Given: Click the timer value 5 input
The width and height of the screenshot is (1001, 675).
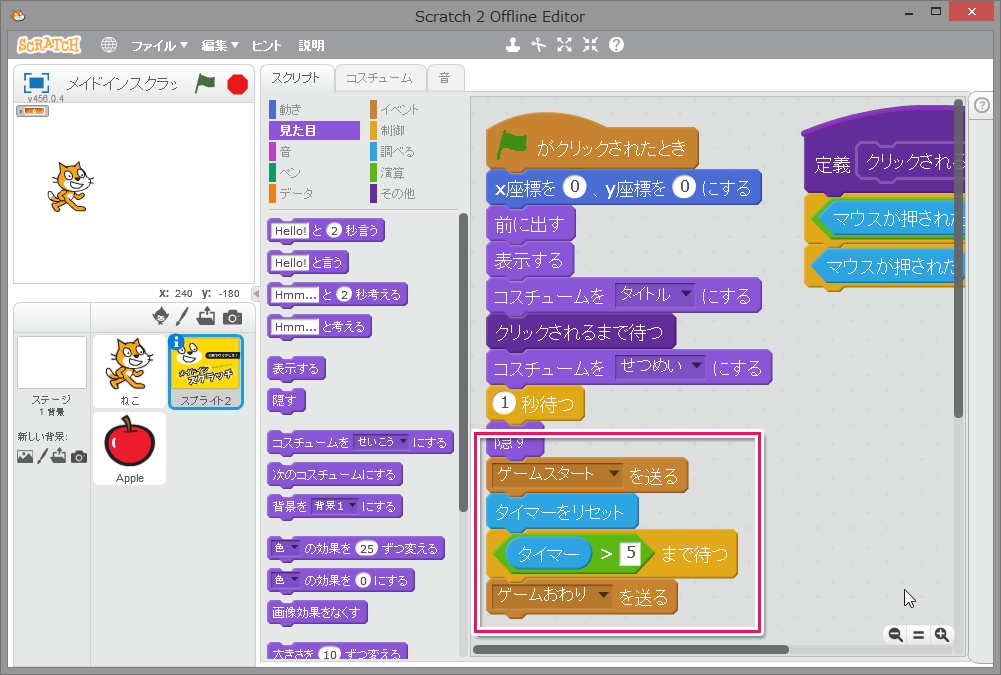Looking at the screenshot, I should 630,552.
